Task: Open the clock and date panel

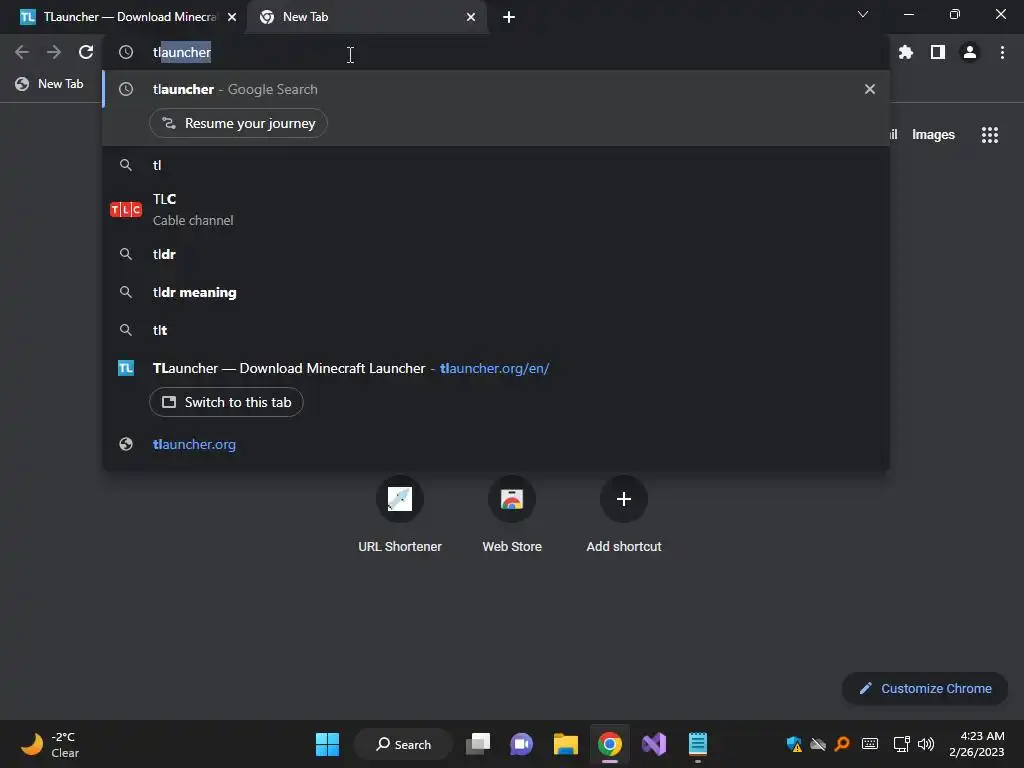Action: [x=977, y=744]
